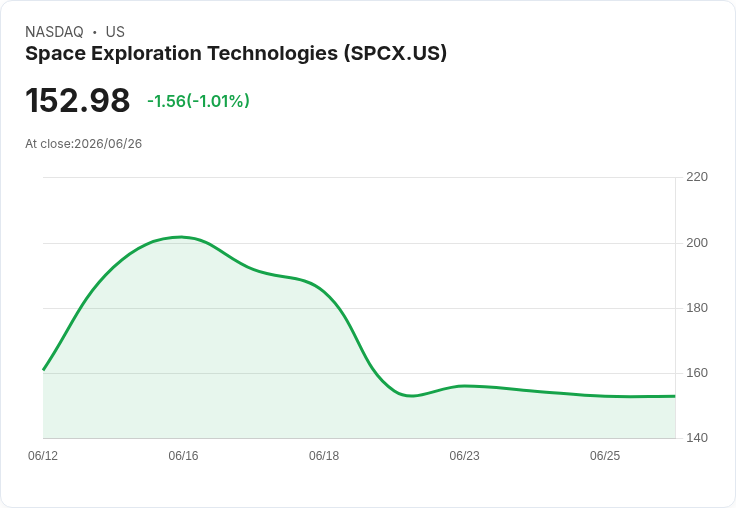This screenshot has height=508, width=736.
Task: Click the 180 price axis label
Action: (697, 308)
